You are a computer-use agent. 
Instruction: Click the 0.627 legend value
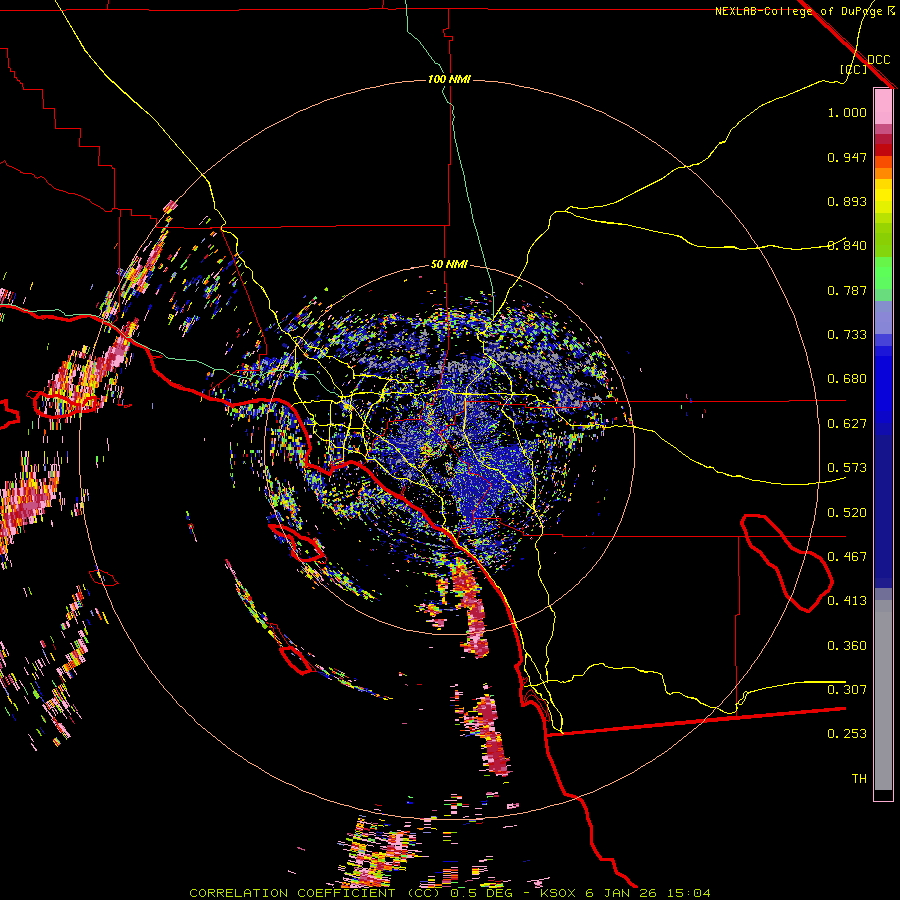[847, 424]
